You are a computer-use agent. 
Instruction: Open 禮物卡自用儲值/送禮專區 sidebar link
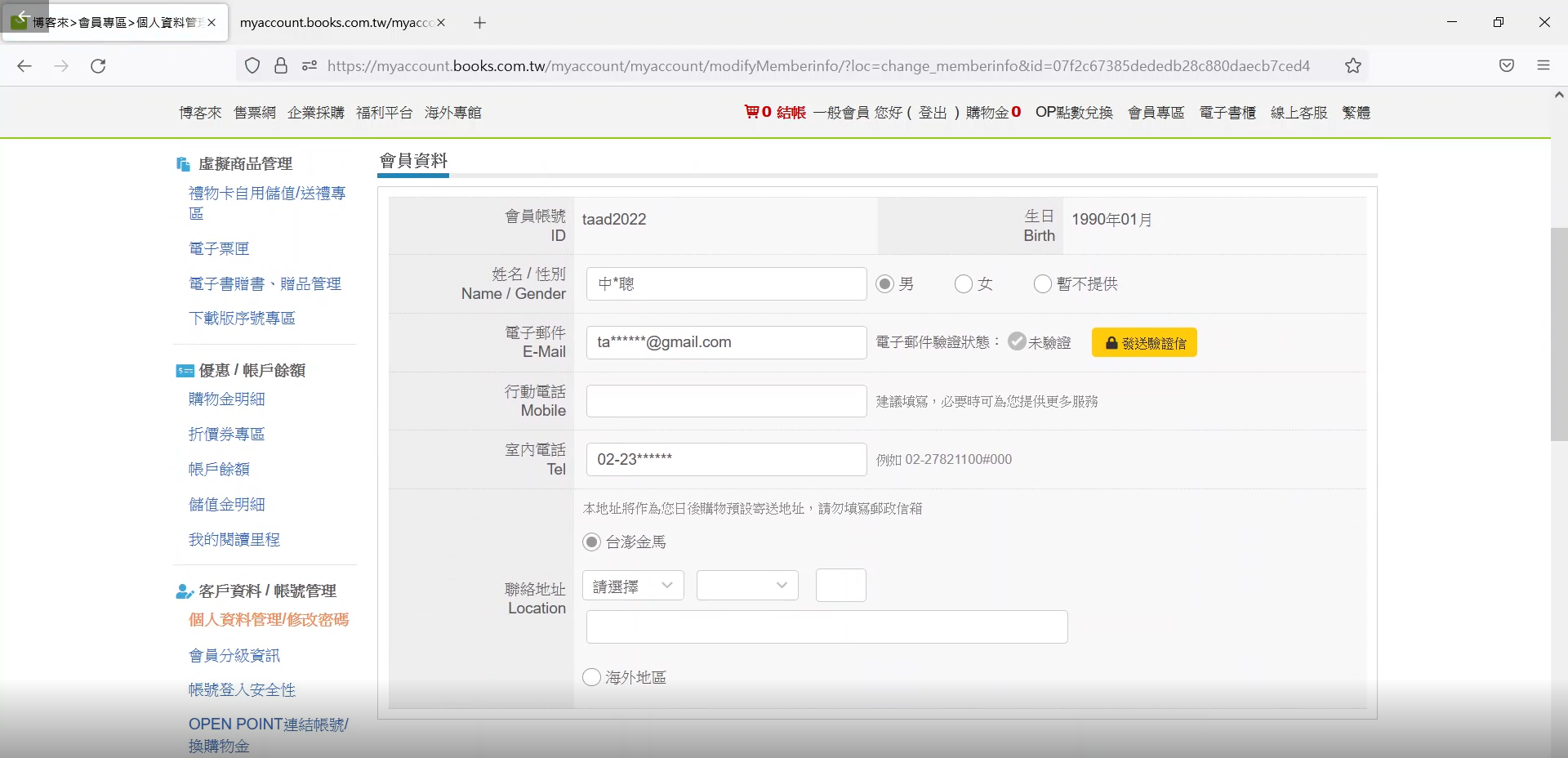pyautogui.click(x=267, y=203)
